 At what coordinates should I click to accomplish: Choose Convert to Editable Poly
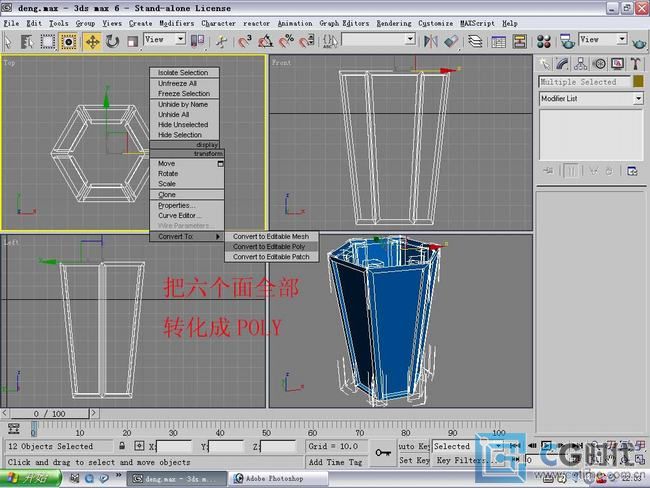click(272, 247)
